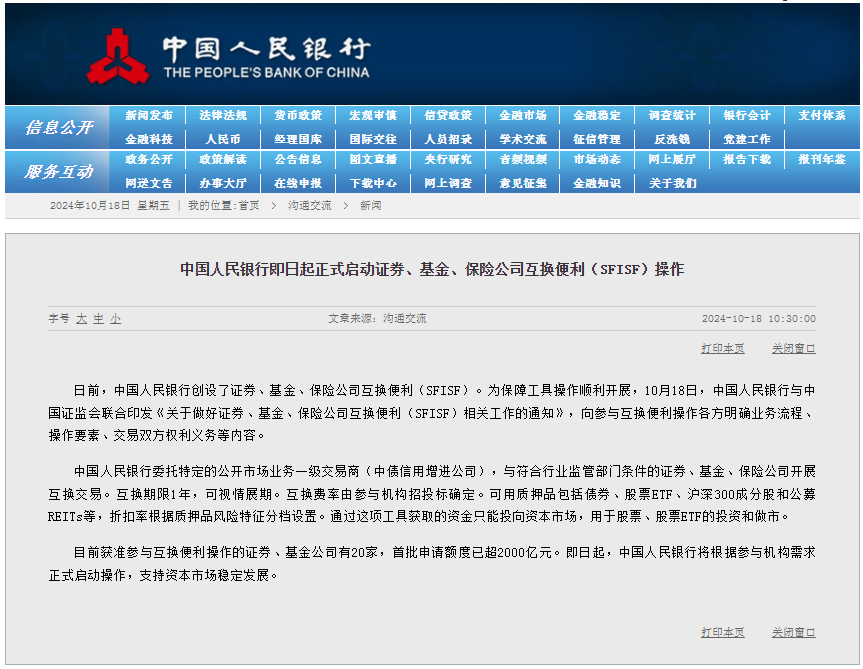Set font size to 小

pyautogui.click(x=116, y=319)
